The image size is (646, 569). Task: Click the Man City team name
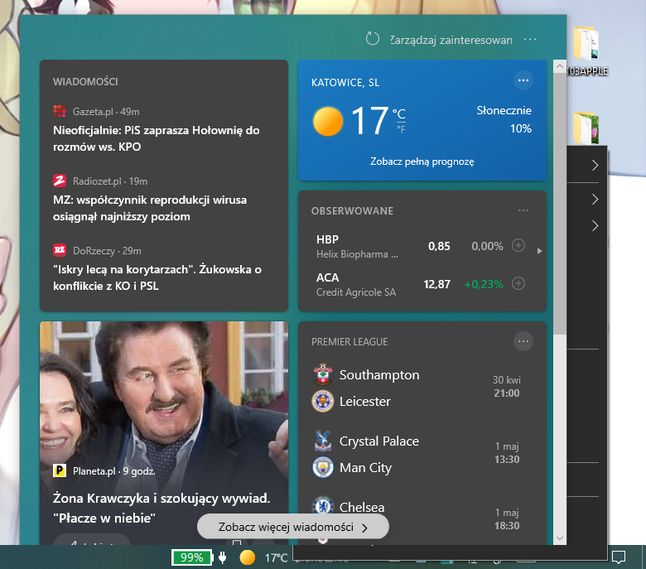[x=365, y=468]
